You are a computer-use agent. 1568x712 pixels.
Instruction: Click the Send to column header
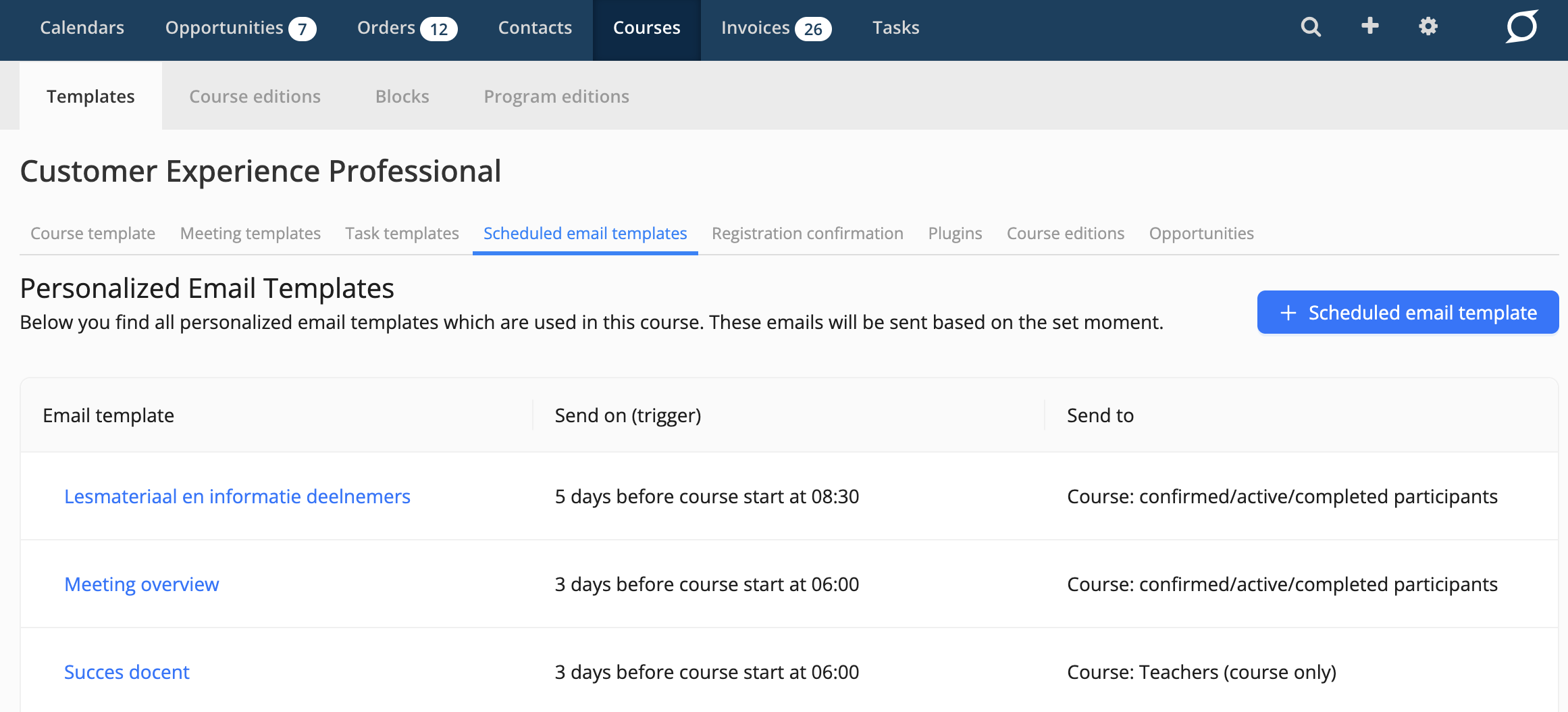click(1101, 415)
